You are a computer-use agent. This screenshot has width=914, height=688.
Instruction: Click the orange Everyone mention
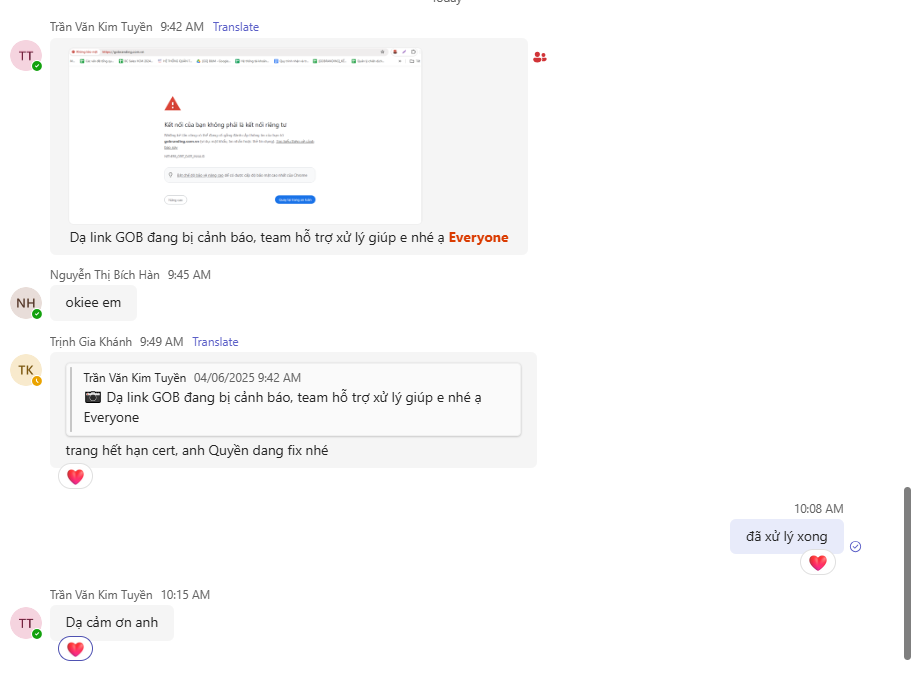(478, 238)
